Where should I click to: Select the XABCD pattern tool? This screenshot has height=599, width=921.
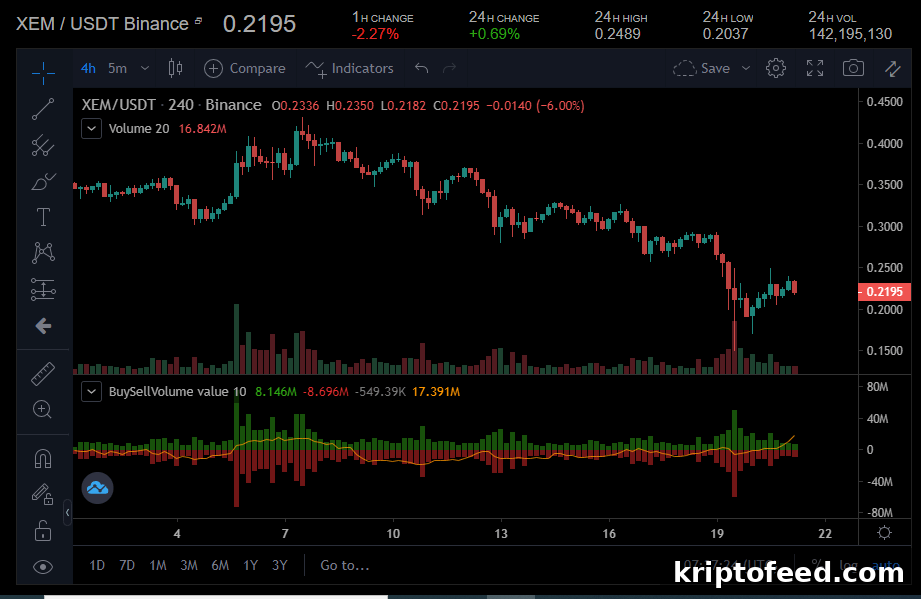(43, 253)
